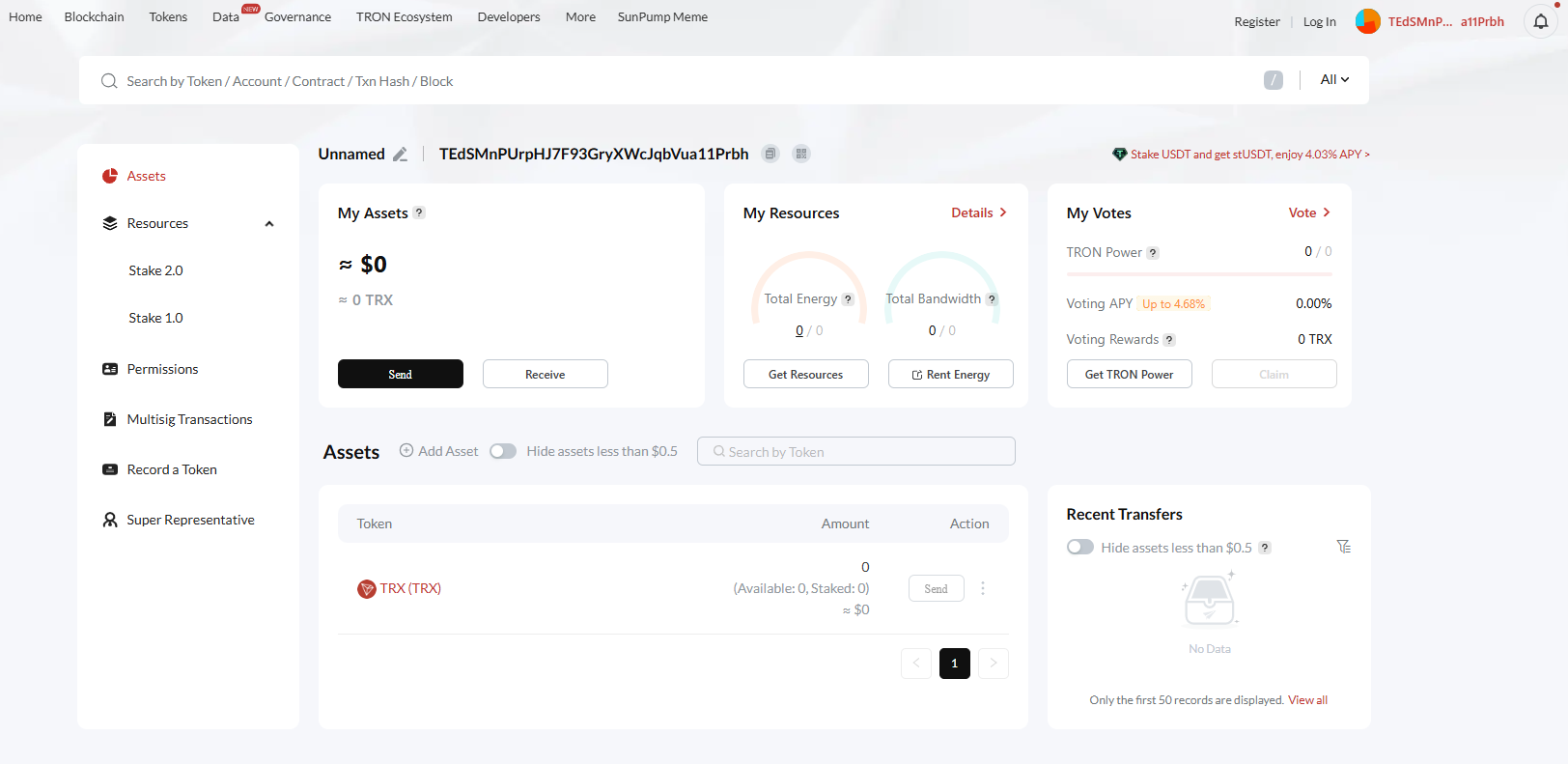Show the address QR code
This screenshot has height=764, width=1568.
(801, 154)
